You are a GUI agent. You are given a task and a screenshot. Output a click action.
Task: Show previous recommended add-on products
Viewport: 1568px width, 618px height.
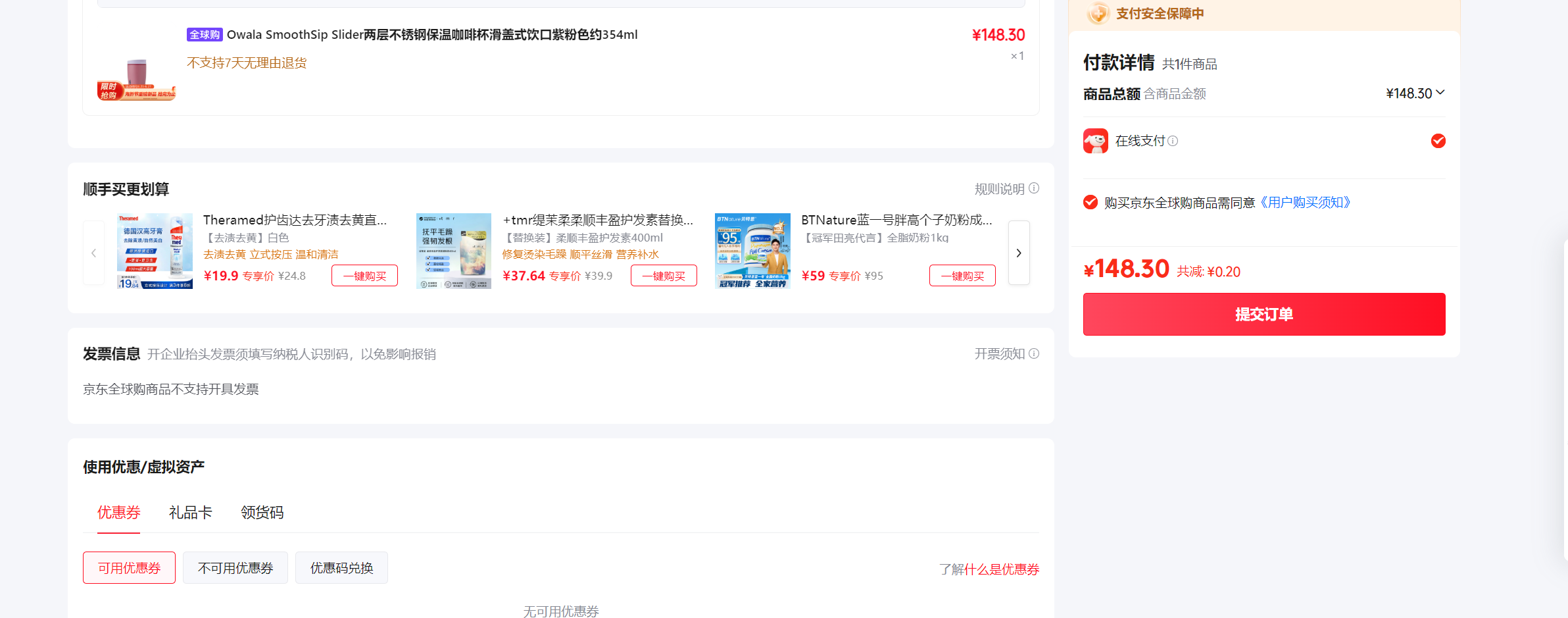tap(93, 253)
